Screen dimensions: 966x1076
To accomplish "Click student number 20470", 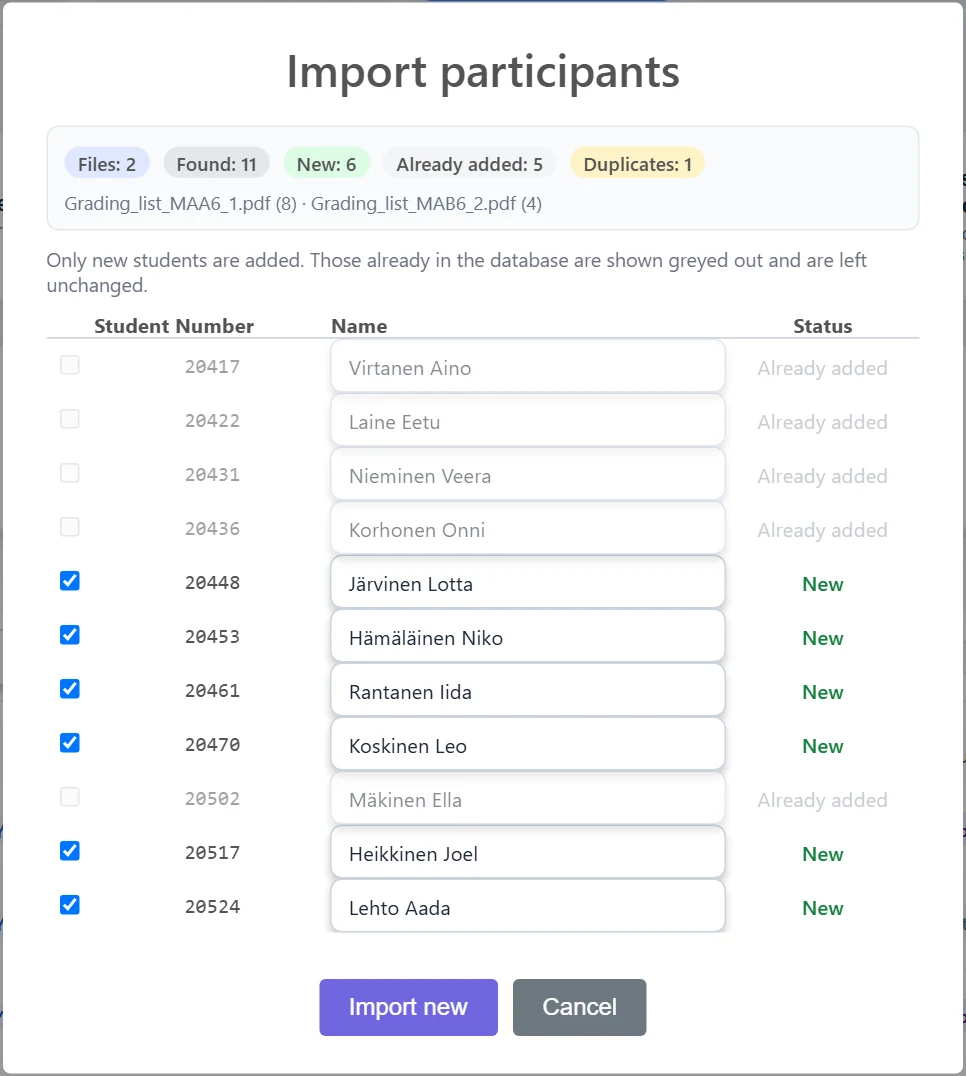I will (x=212, y=745).
